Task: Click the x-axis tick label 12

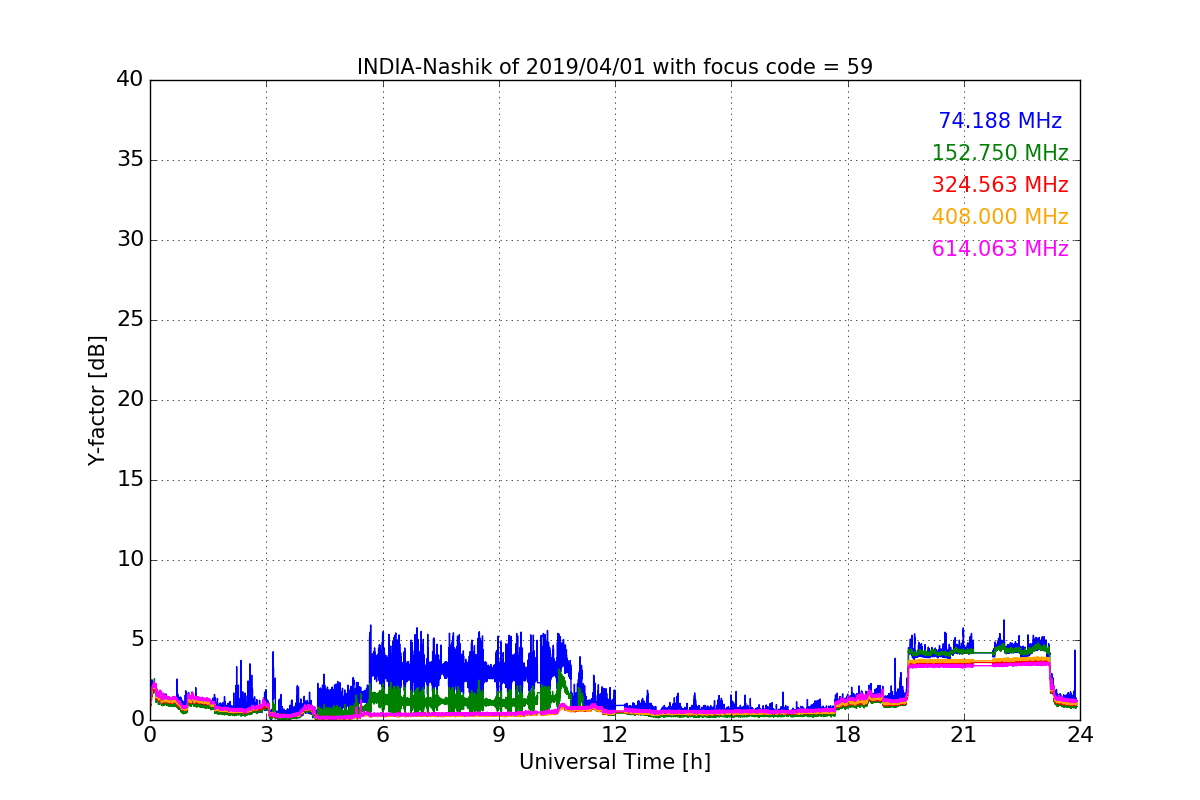Action: [615, 735]
